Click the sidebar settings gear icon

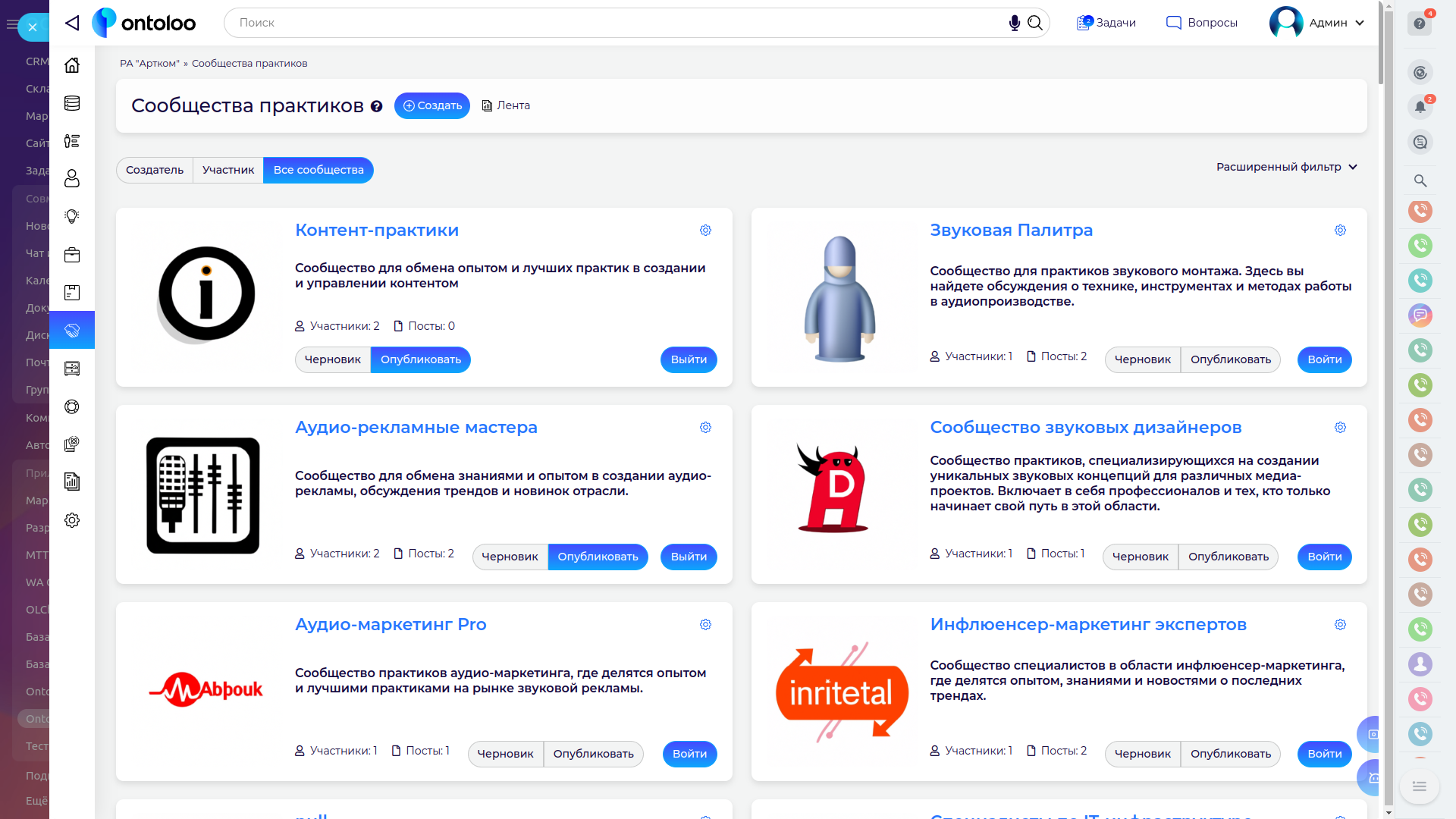coord(72,520)
